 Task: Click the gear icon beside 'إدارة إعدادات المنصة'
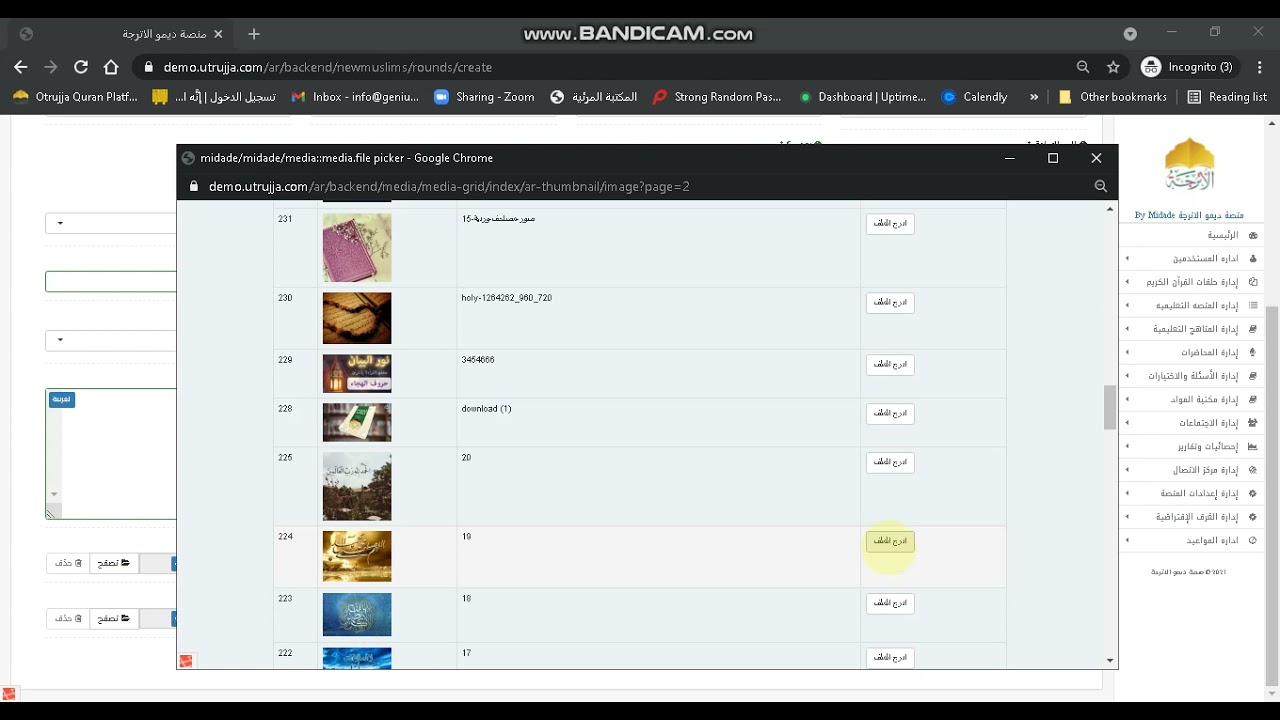(x=1253, y=493)
